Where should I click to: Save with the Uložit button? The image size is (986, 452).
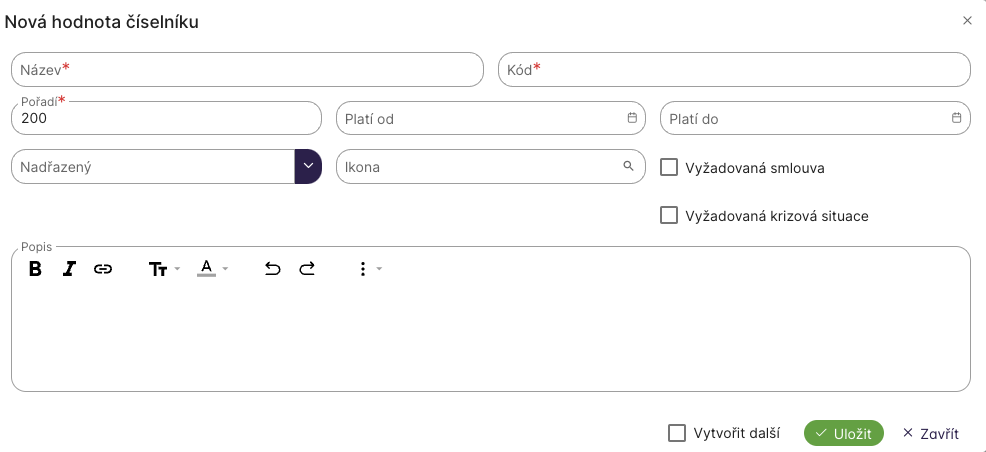[x=843, y=433]
